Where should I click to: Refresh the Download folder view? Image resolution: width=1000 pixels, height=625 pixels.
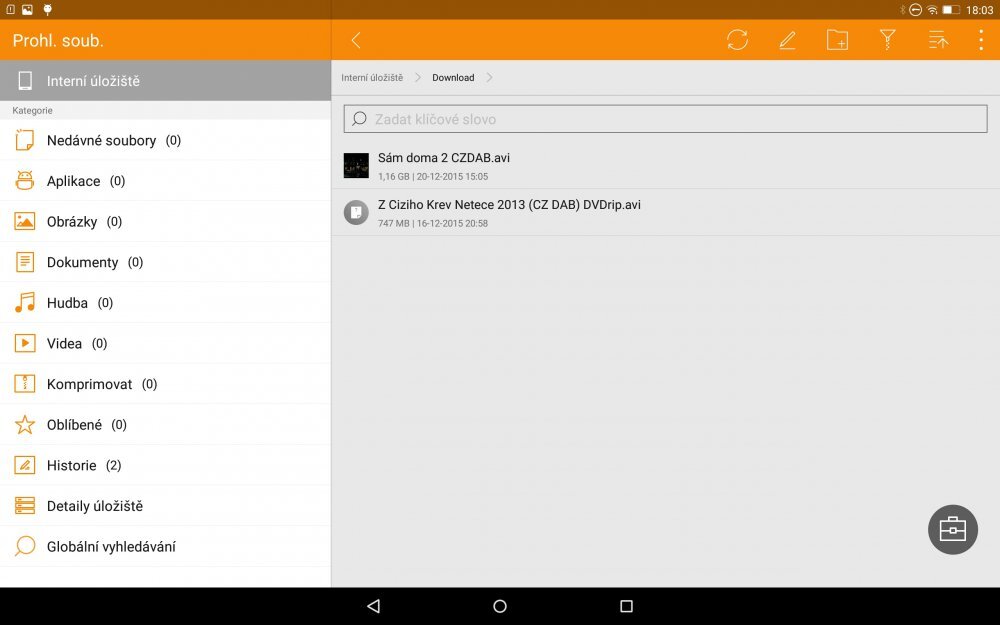(x=738, y=40)
